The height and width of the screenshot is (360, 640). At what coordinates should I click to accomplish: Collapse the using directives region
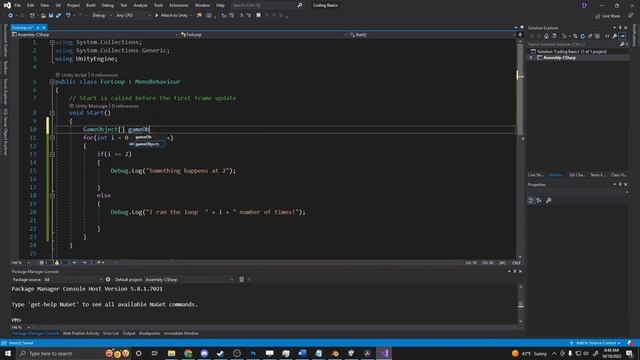[x=52, y=42]
